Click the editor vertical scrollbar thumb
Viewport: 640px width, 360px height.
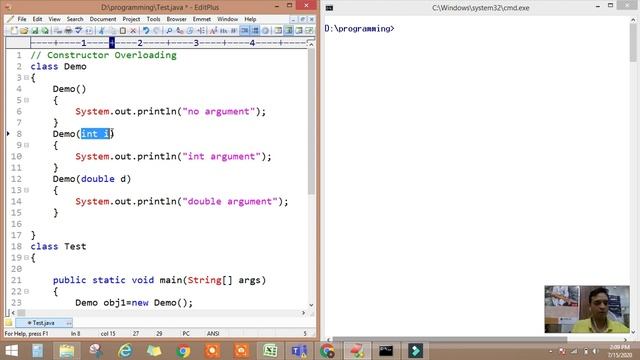point(311,122)
